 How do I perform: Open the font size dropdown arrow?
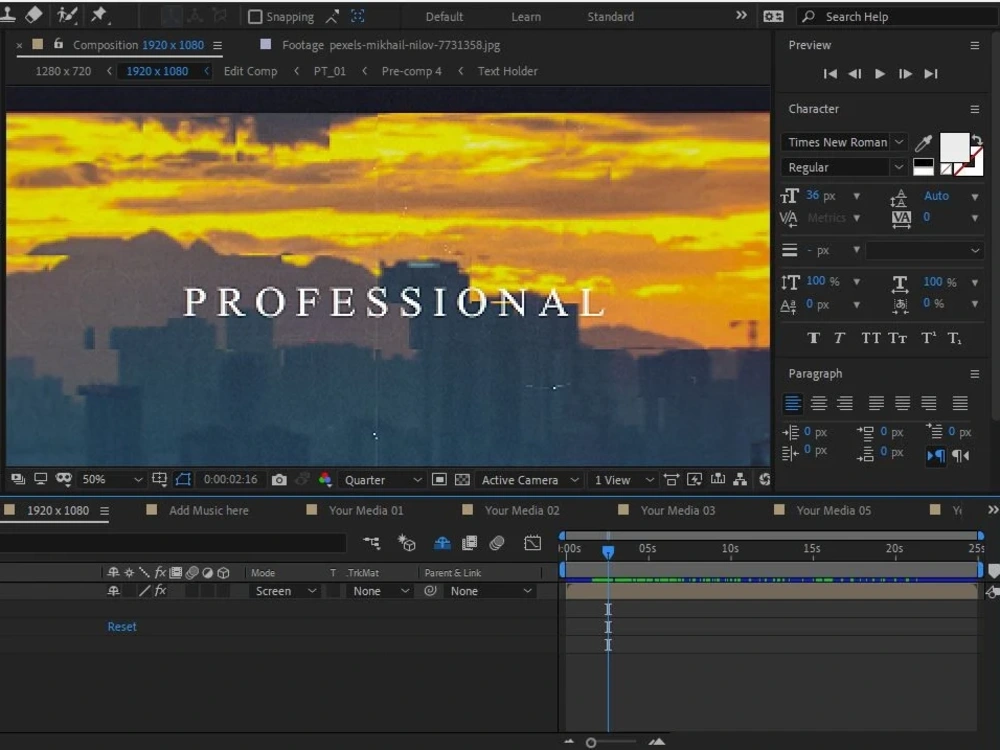857,196
